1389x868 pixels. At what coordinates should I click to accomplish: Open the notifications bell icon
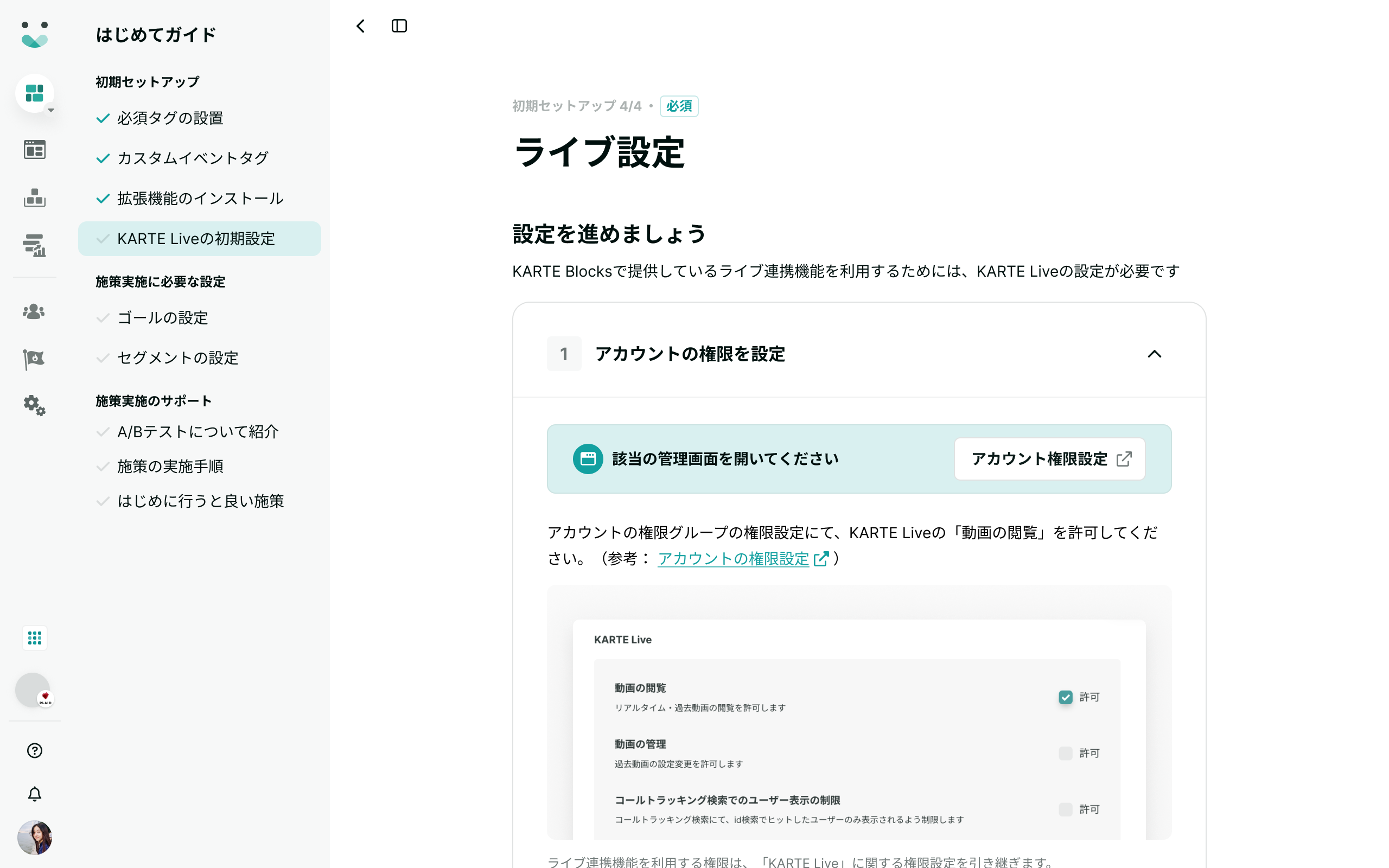34,794
